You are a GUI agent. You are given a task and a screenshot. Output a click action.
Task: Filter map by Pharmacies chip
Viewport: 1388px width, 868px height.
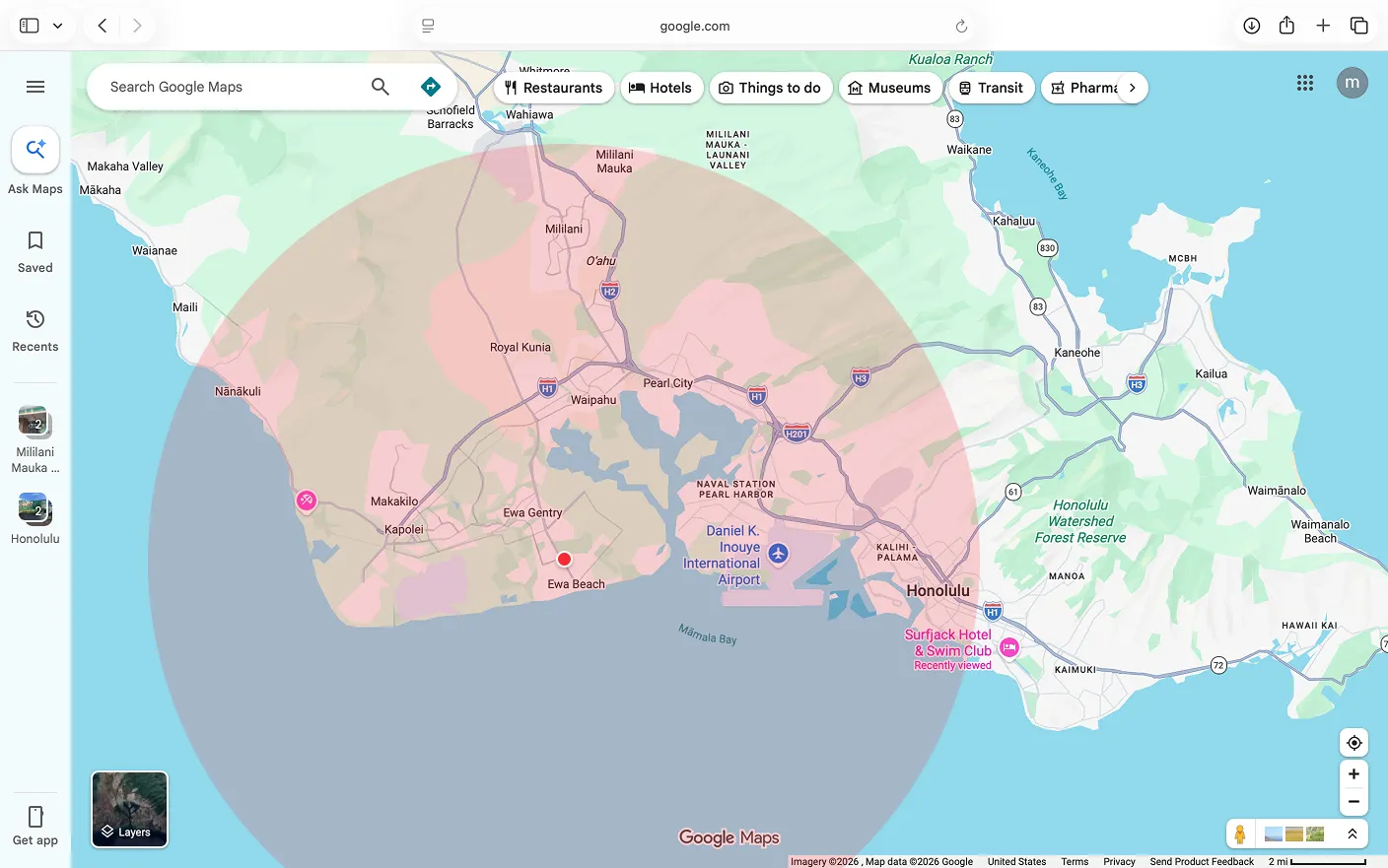1080,88
